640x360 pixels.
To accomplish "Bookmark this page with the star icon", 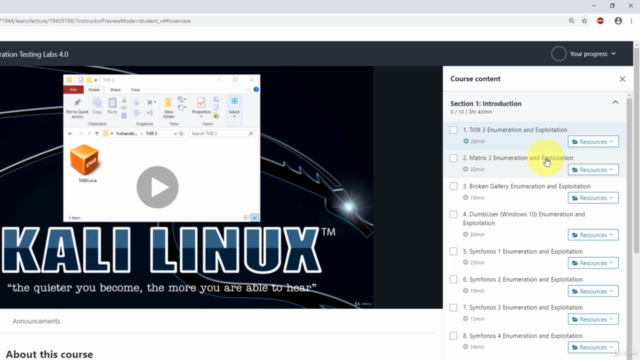I will [x=584, y=21].
